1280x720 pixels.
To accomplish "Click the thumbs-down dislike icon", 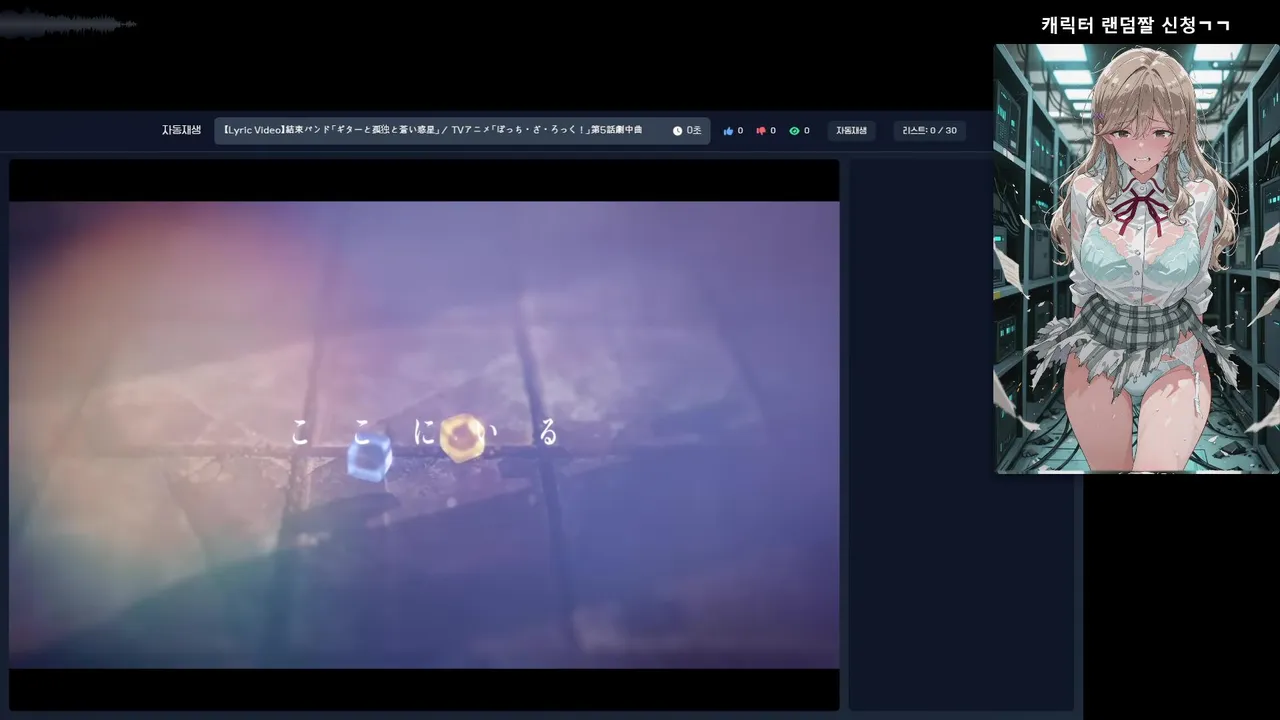I will [x=761, y=131].
